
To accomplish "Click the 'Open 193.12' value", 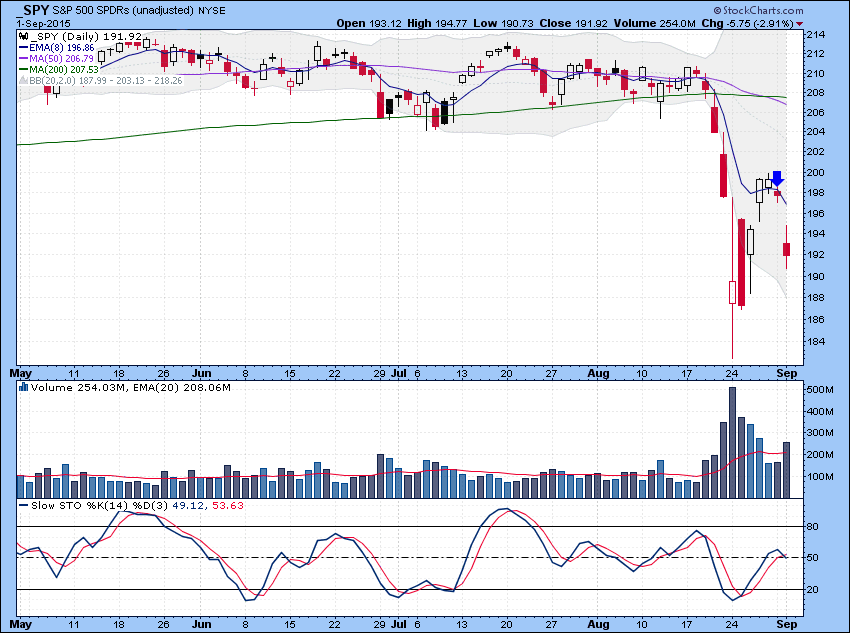I will (x=369, y=23).
